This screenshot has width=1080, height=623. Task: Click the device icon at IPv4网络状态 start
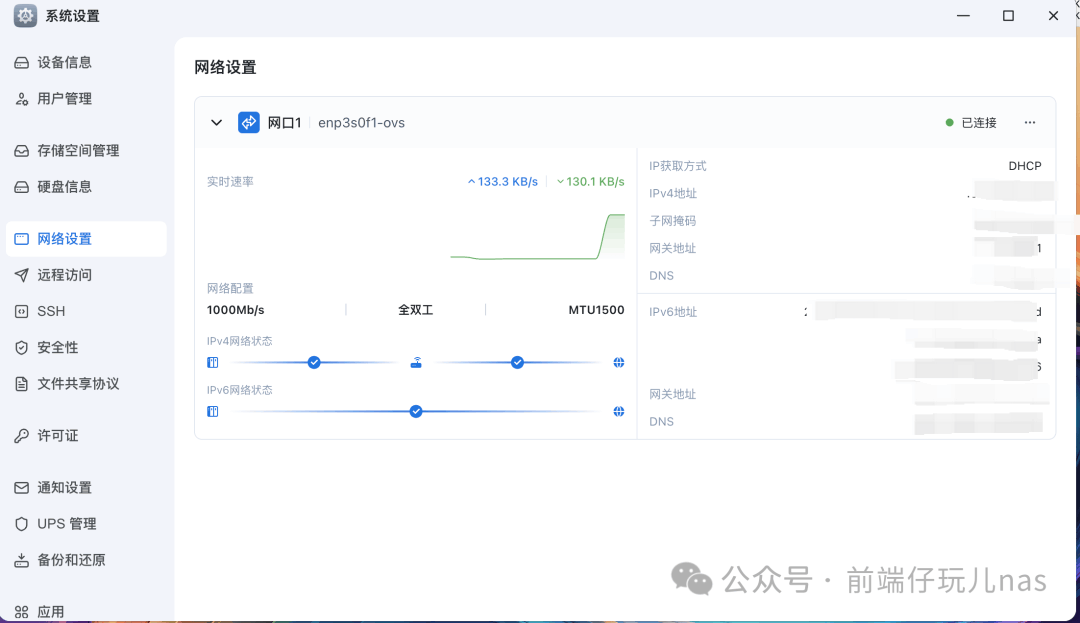point(213,363)
